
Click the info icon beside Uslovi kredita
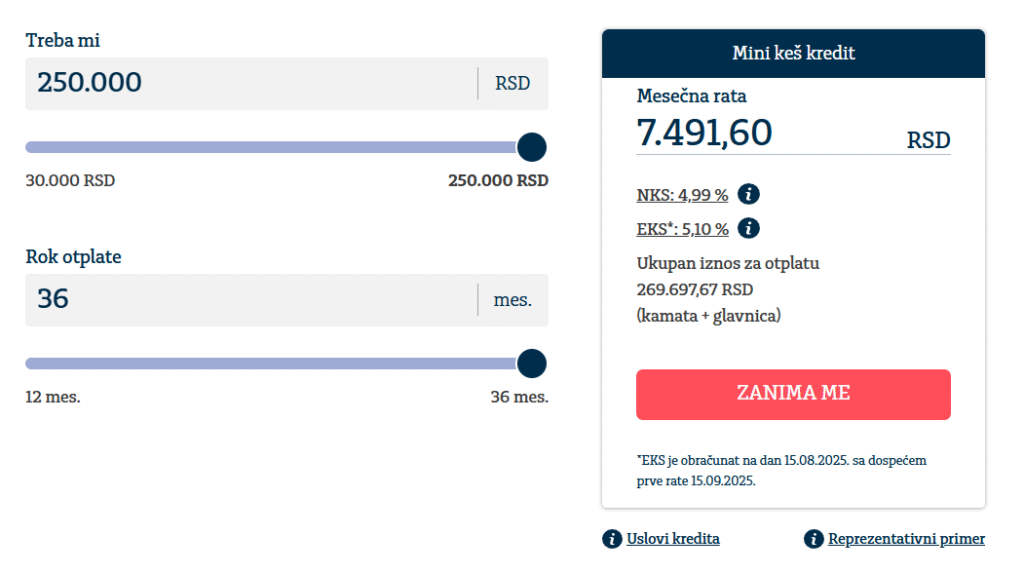612,539
